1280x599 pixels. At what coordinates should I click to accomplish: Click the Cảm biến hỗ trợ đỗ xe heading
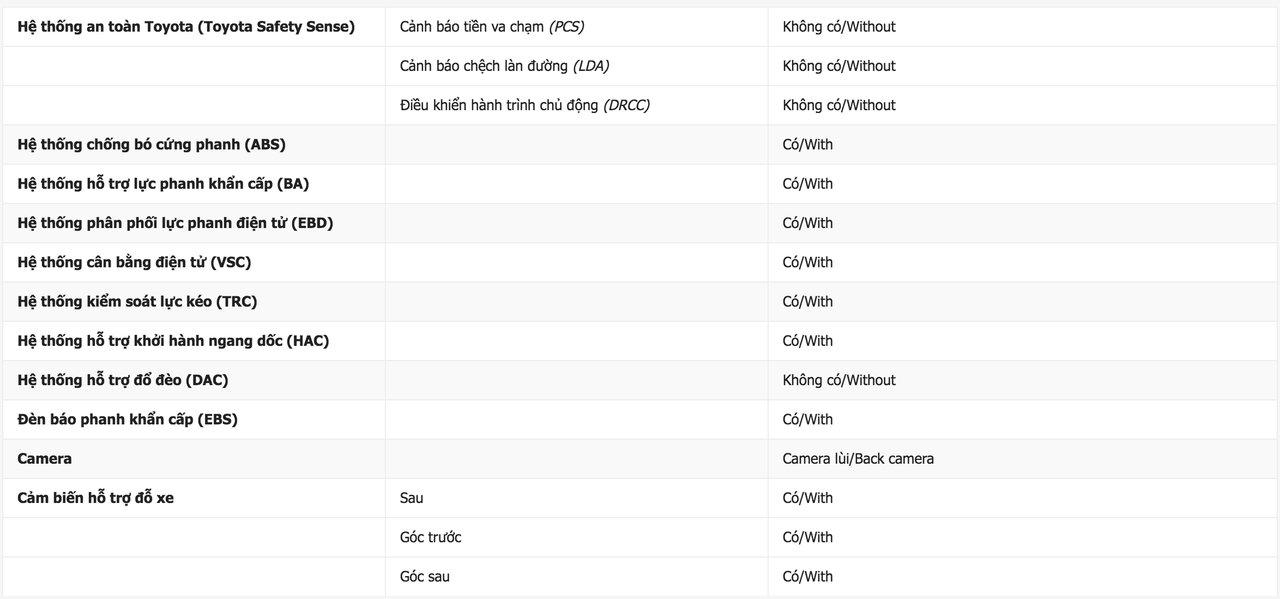coord(95,498)
